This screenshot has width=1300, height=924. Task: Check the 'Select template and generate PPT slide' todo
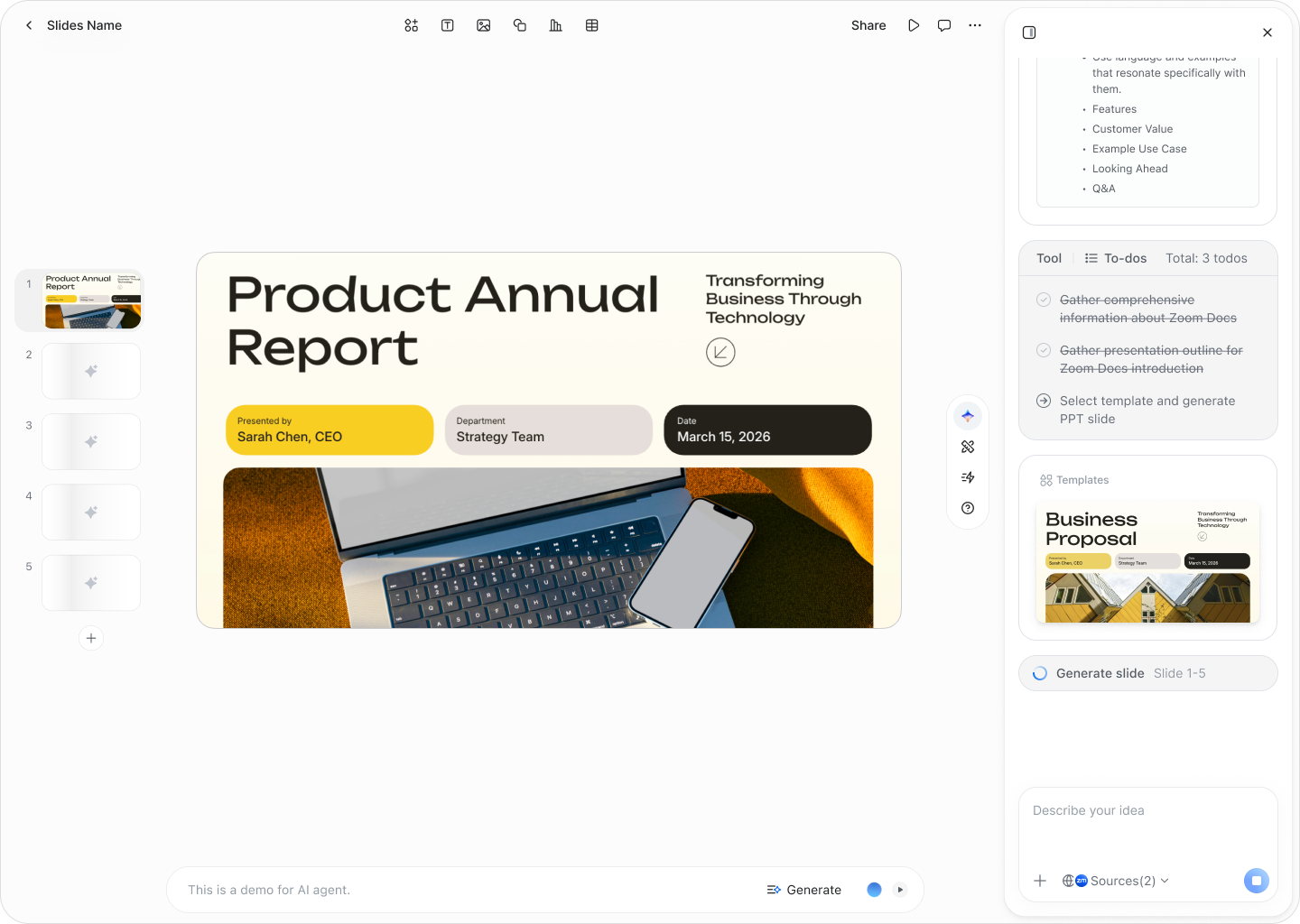point(1044,401)
